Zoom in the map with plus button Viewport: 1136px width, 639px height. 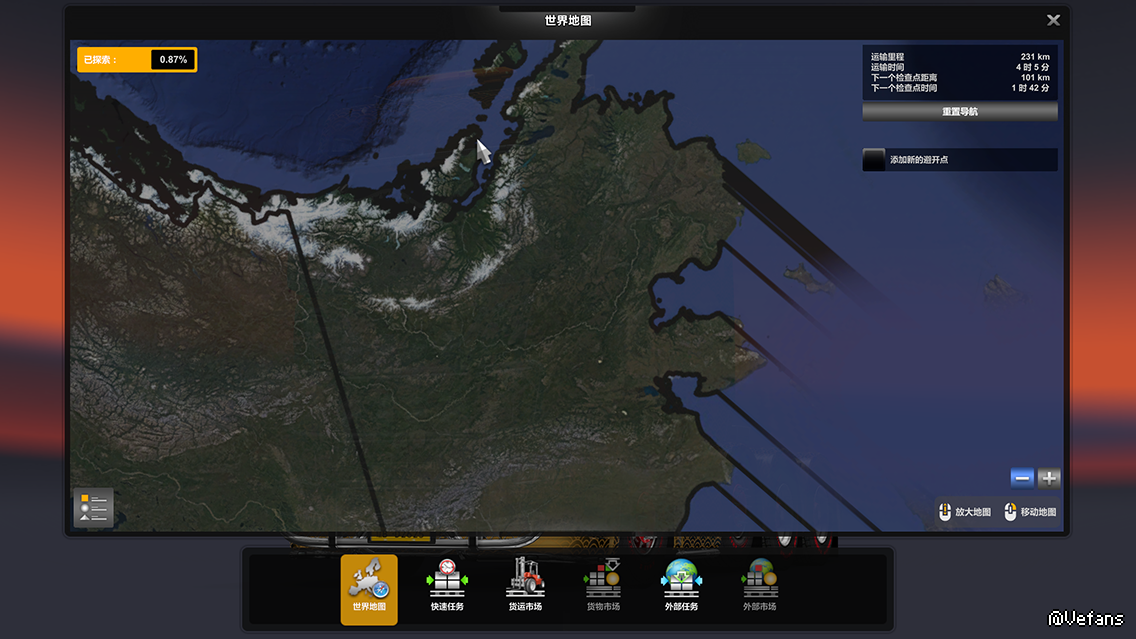1048,478
